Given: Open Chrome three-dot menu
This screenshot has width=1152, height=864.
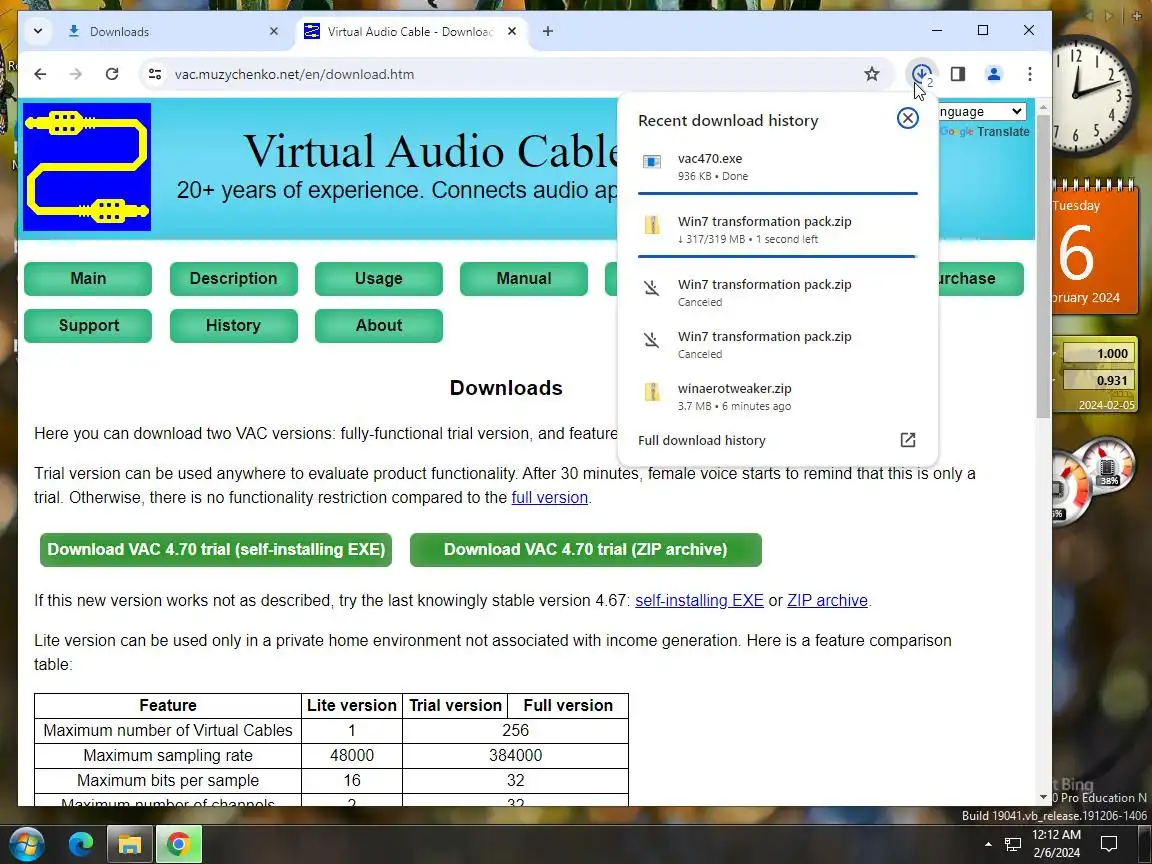Looking at the screenshot, I should pos(1030,74).
